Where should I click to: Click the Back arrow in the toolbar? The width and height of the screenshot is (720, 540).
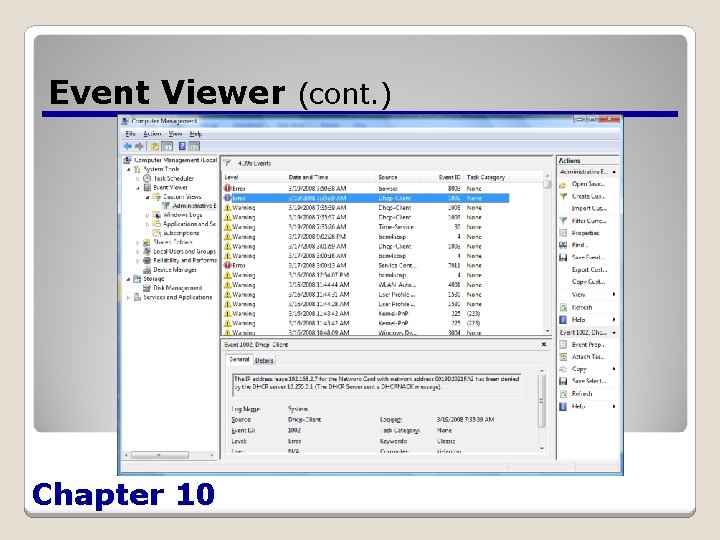pyautogui.click(x=127, y=146)
